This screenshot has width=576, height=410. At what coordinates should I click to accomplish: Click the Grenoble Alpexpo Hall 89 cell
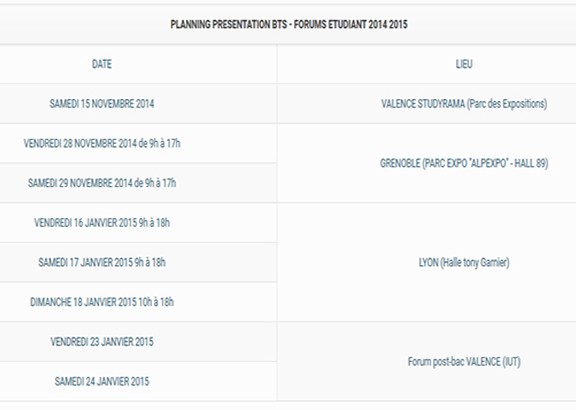pos(464,163)
